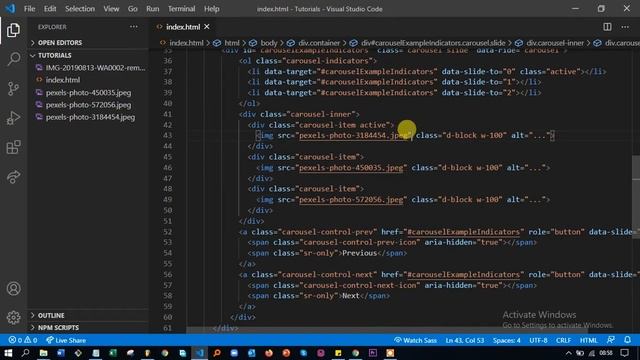
Task: Change encoding via UTF-8 status entry
Action: pos(538,340)
